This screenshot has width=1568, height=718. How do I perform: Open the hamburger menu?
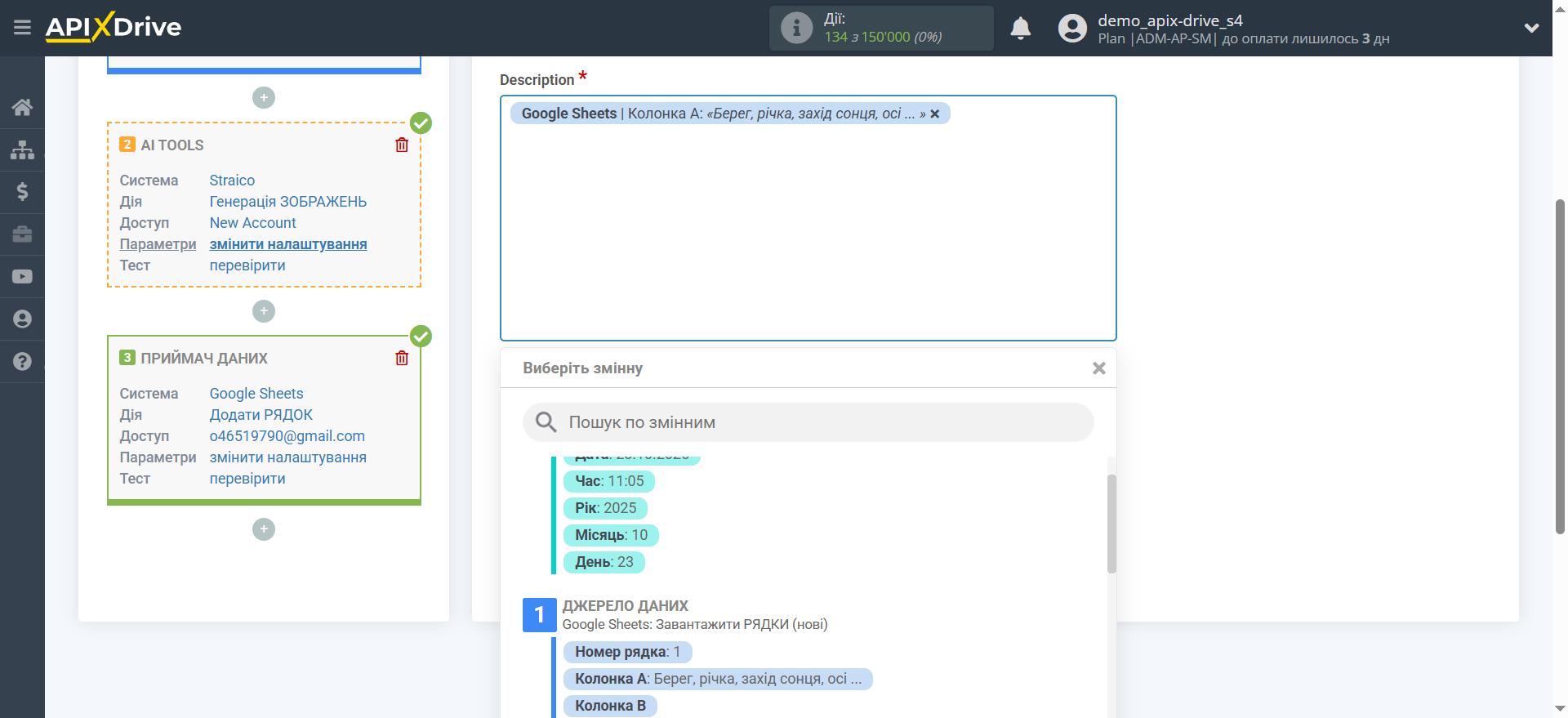pyautogui.click(x=22, y=28)
